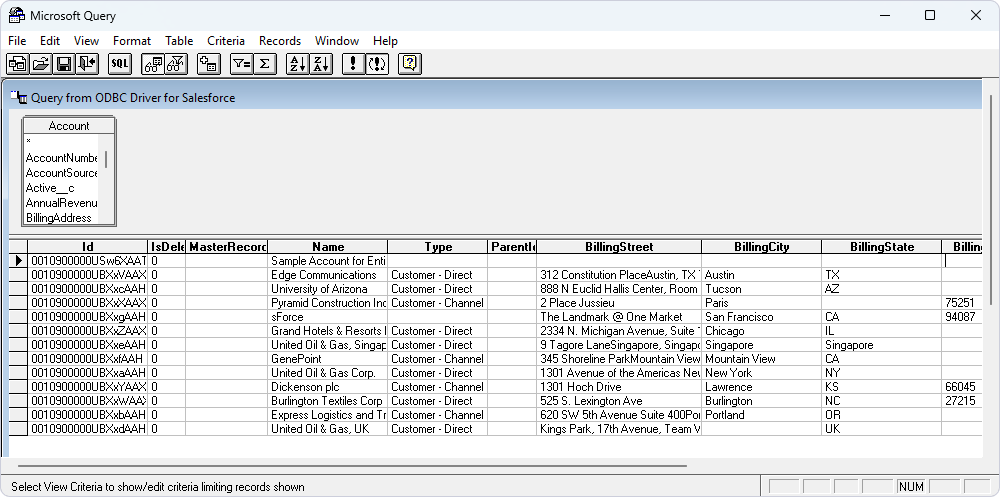Open the Criteria menu

226,41
